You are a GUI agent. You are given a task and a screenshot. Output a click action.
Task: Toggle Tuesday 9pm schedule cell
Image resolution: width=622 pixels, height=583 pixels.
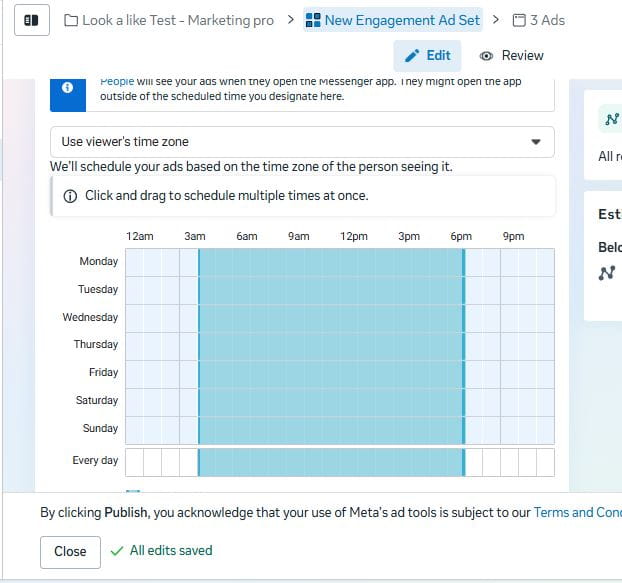509,291
